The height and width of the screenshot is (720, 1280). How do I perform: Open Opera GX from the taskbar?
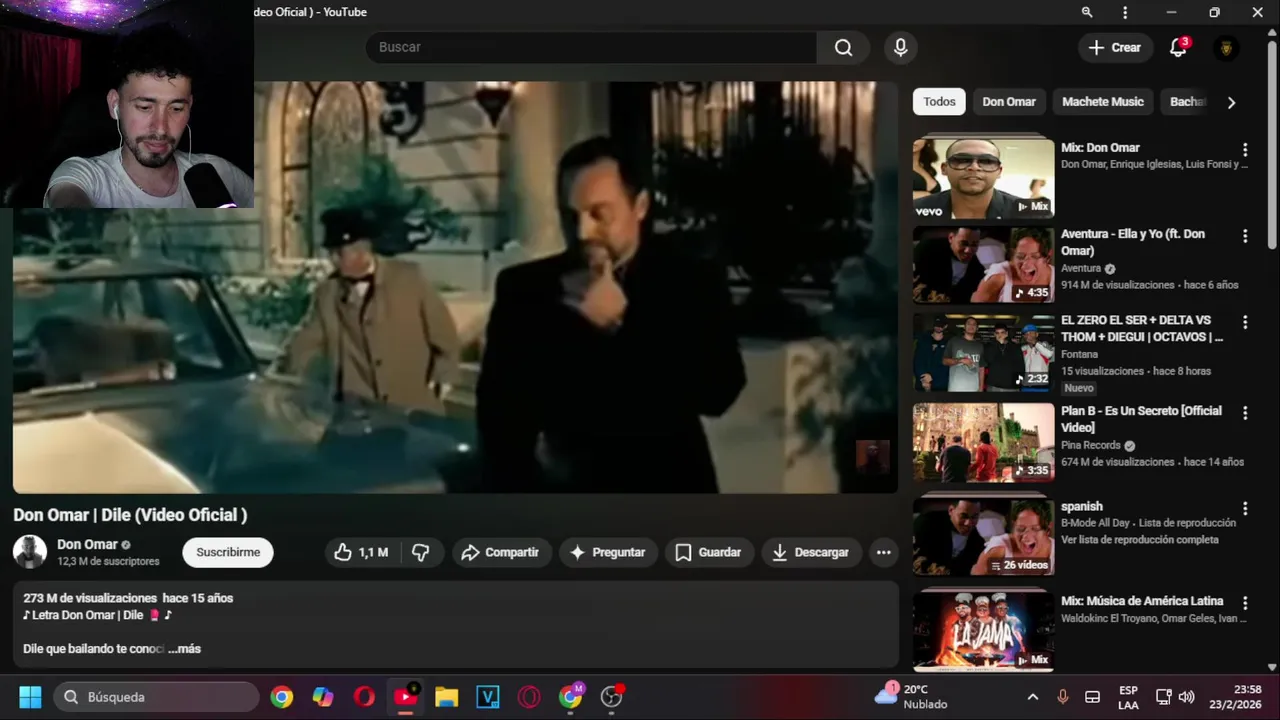[x=528, y=697]
